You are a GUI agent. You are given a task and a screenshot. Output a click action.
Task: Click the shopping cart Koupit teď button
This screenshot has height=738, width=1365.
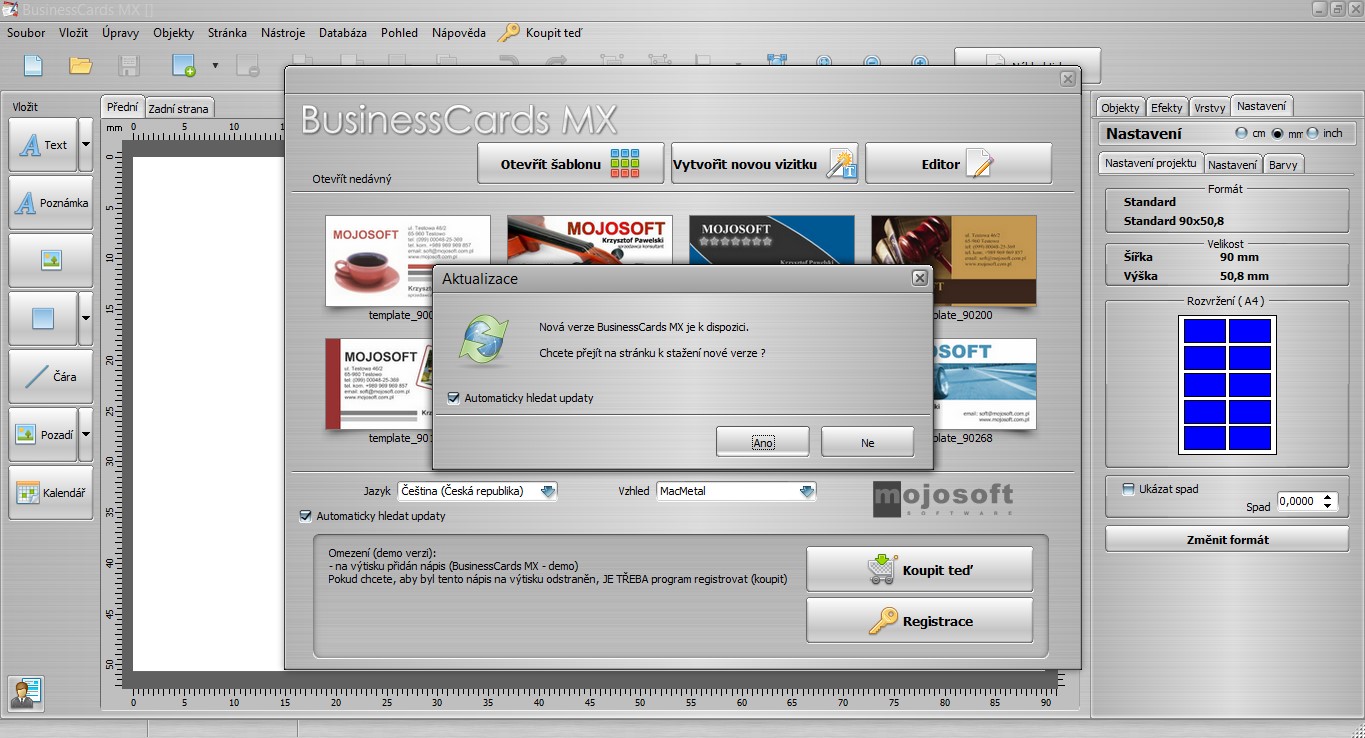coord(920,570)
